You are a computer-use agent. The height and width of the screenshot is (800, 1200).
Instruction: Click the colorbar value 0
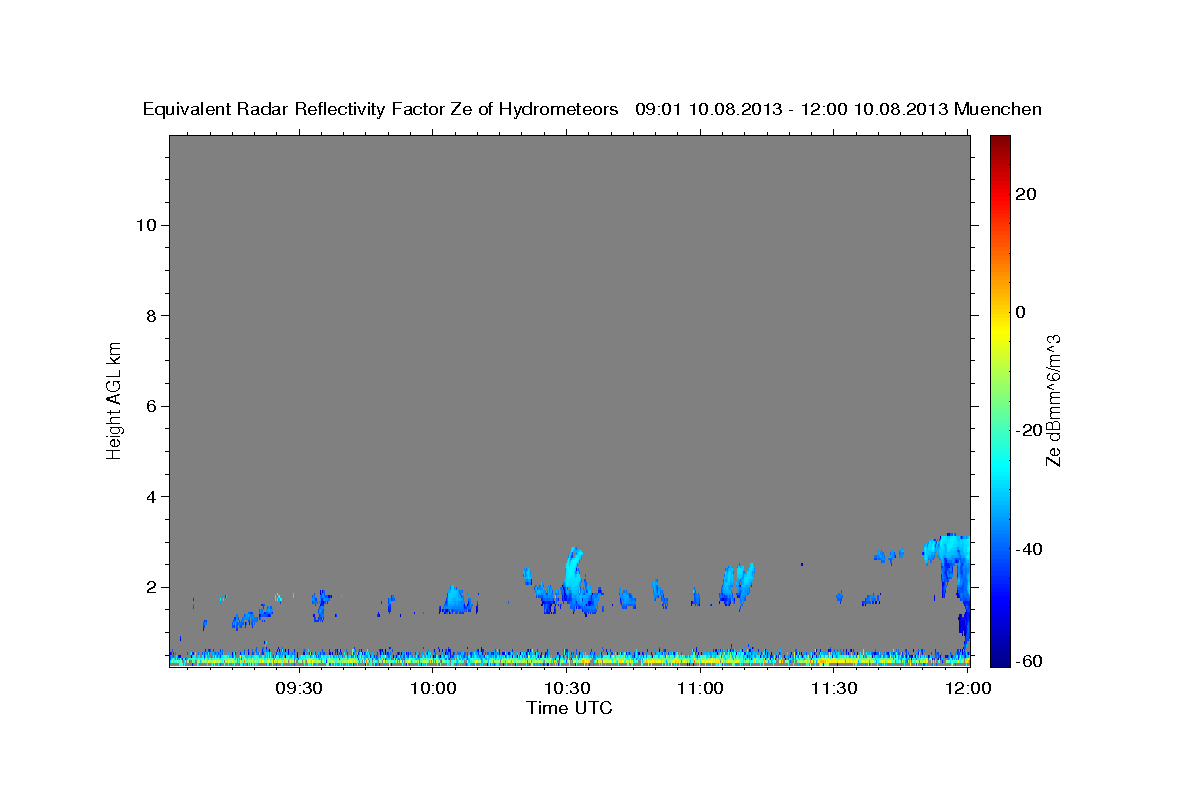pos(1021,312)
